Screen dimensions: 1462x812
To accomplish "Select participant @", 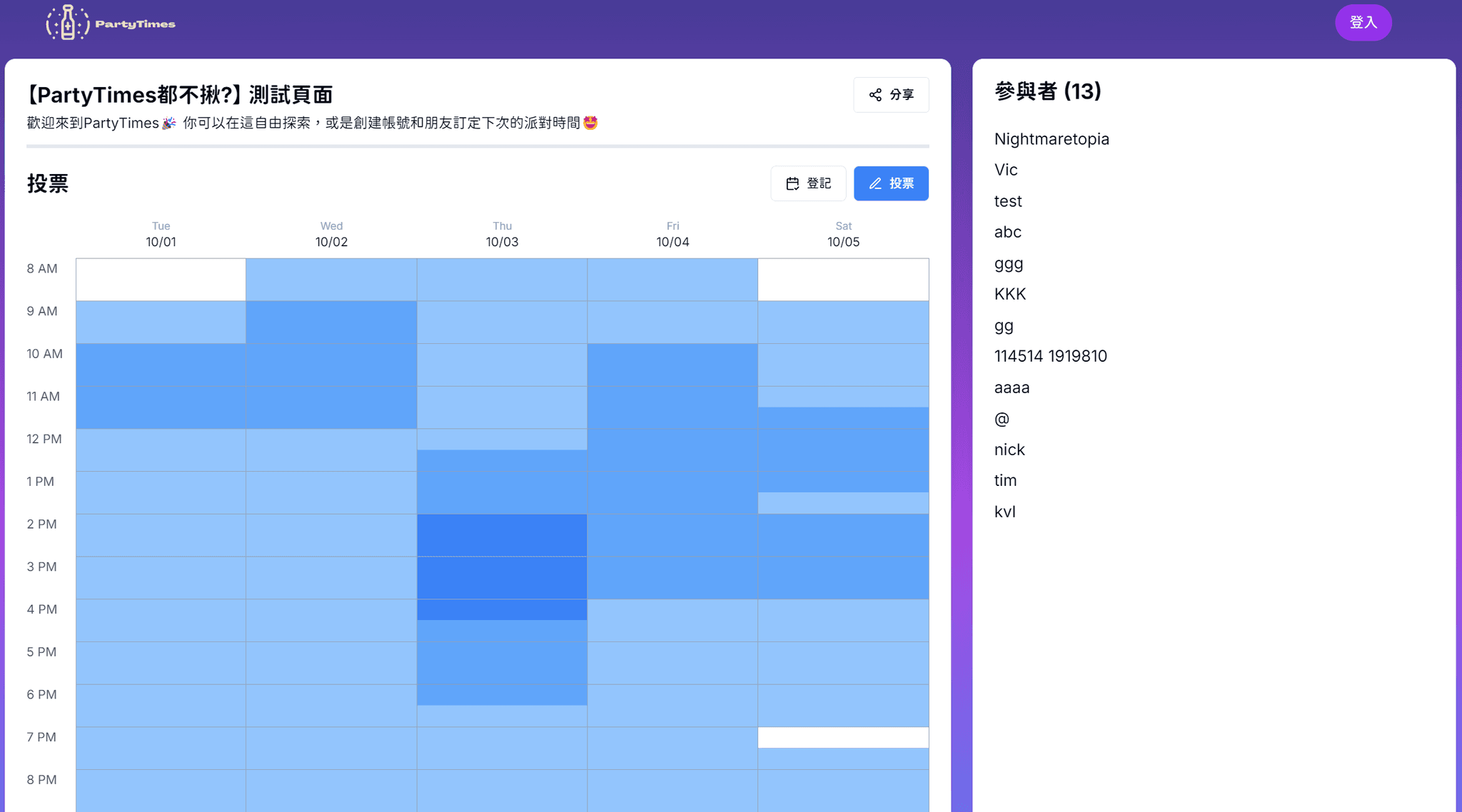I will tap(1002, 419).
